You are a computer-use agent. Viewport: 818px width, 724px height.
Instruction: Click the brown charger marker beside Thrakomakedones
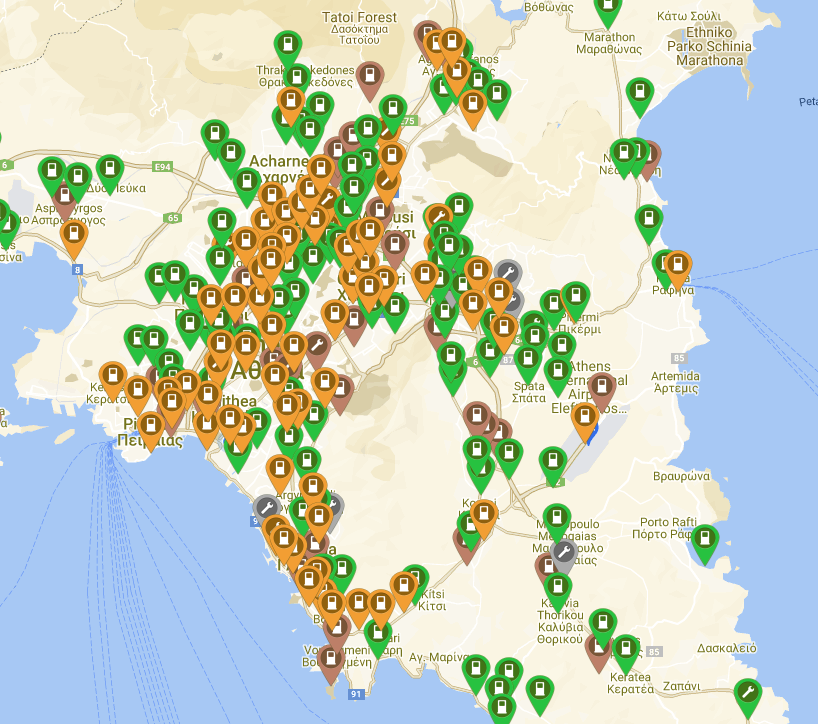(x=370, y=79)
